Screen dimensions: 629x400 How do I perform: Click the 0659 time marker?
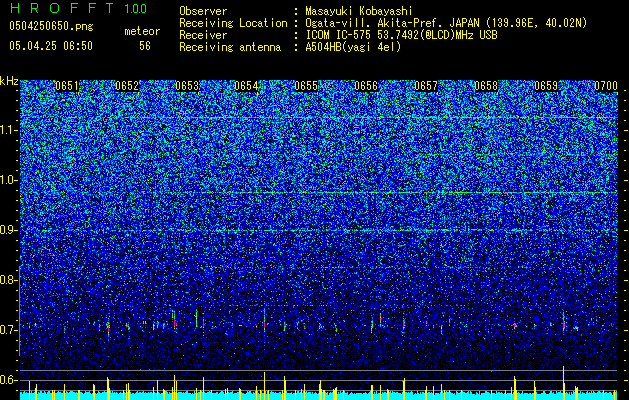[x=546, y=86]
